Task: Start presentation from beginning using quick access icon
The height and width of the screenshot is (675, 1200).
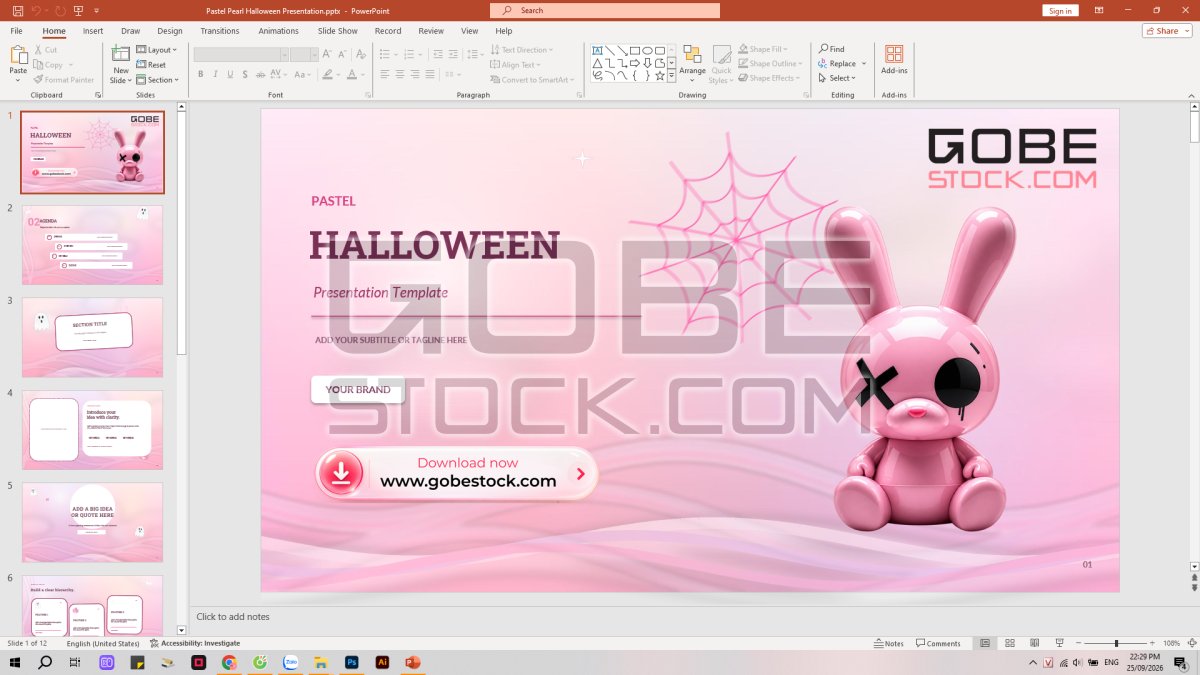Action: click(x=78, y=10)
